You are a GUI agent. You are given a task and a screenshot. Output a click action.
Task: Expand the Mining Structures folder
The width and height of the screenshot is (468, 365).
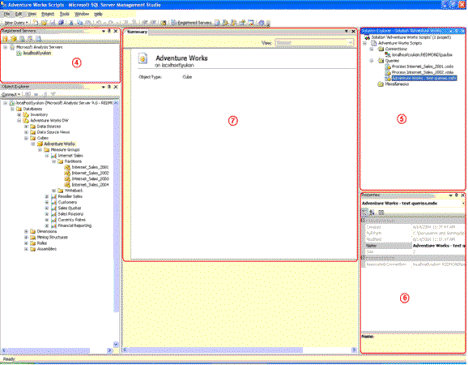[x=26, y=237]
